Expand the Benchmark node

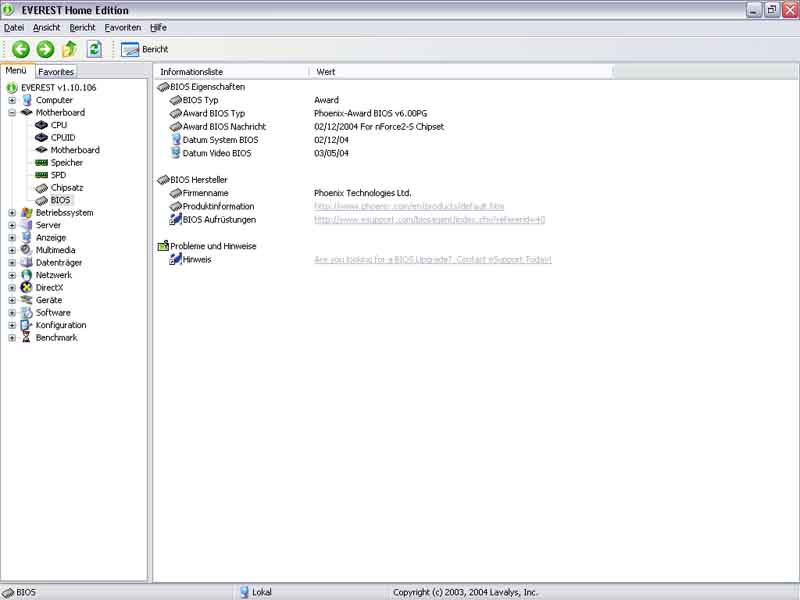[12, 338]
